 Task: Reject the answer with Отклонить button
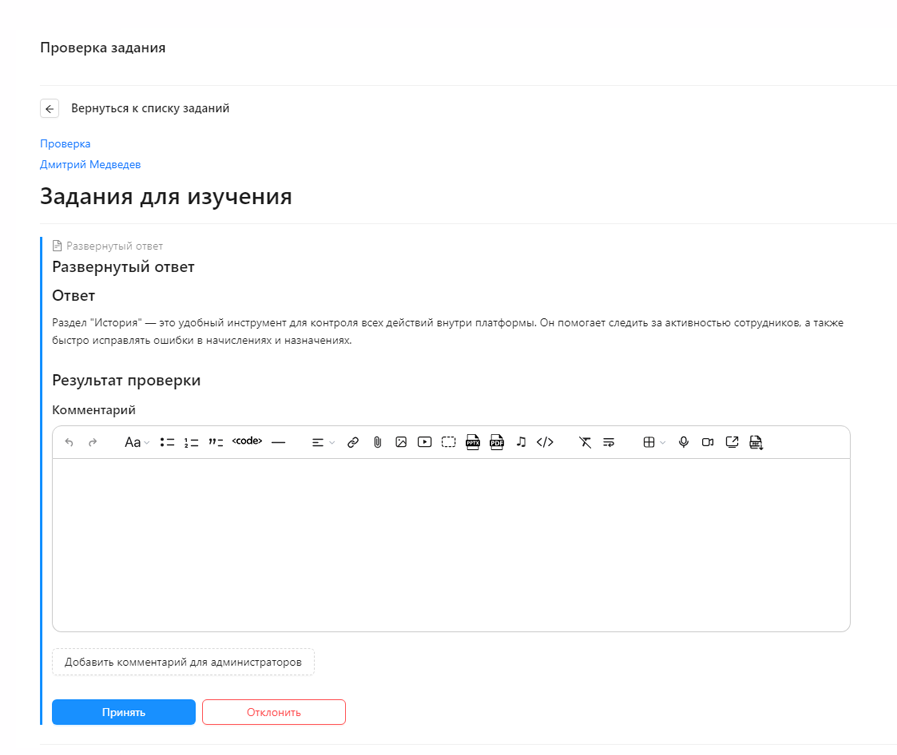(273, 712)
